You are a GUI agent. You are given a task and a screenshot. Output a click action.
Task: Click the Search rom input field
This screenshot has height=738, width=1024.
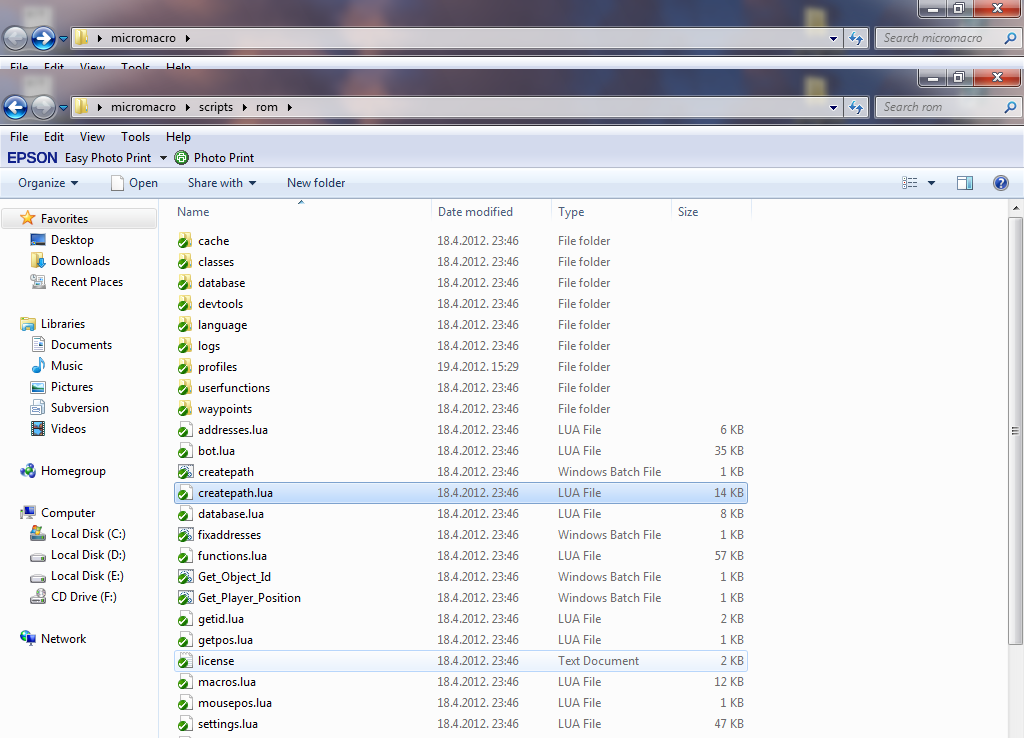pos(940,107)
